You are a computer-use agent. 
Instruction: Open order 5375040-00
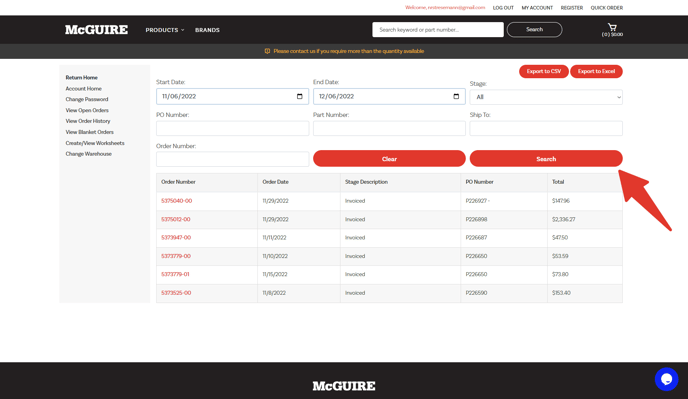click(176, 201)
